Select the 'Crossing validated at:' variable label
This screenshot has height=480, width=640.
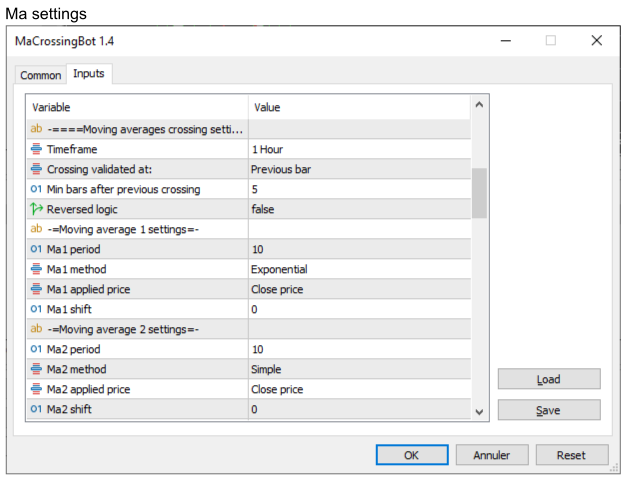(x=100, y=169)
